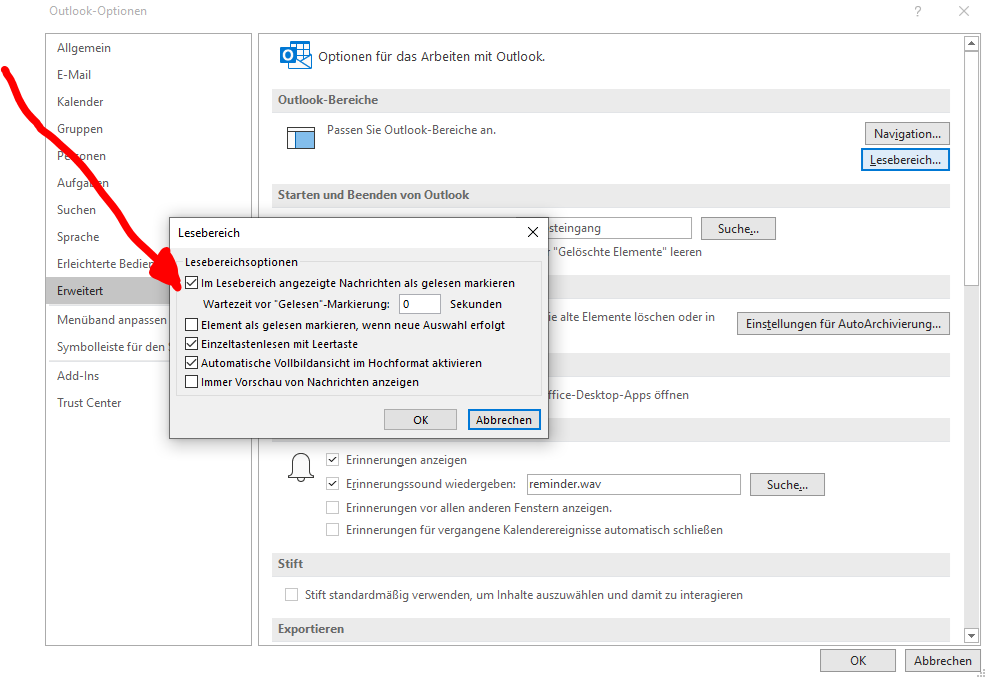Cancel the Lesebereich dialog with Abbrechen
Viewport: 985px width, 678px height.
[504, 420]
